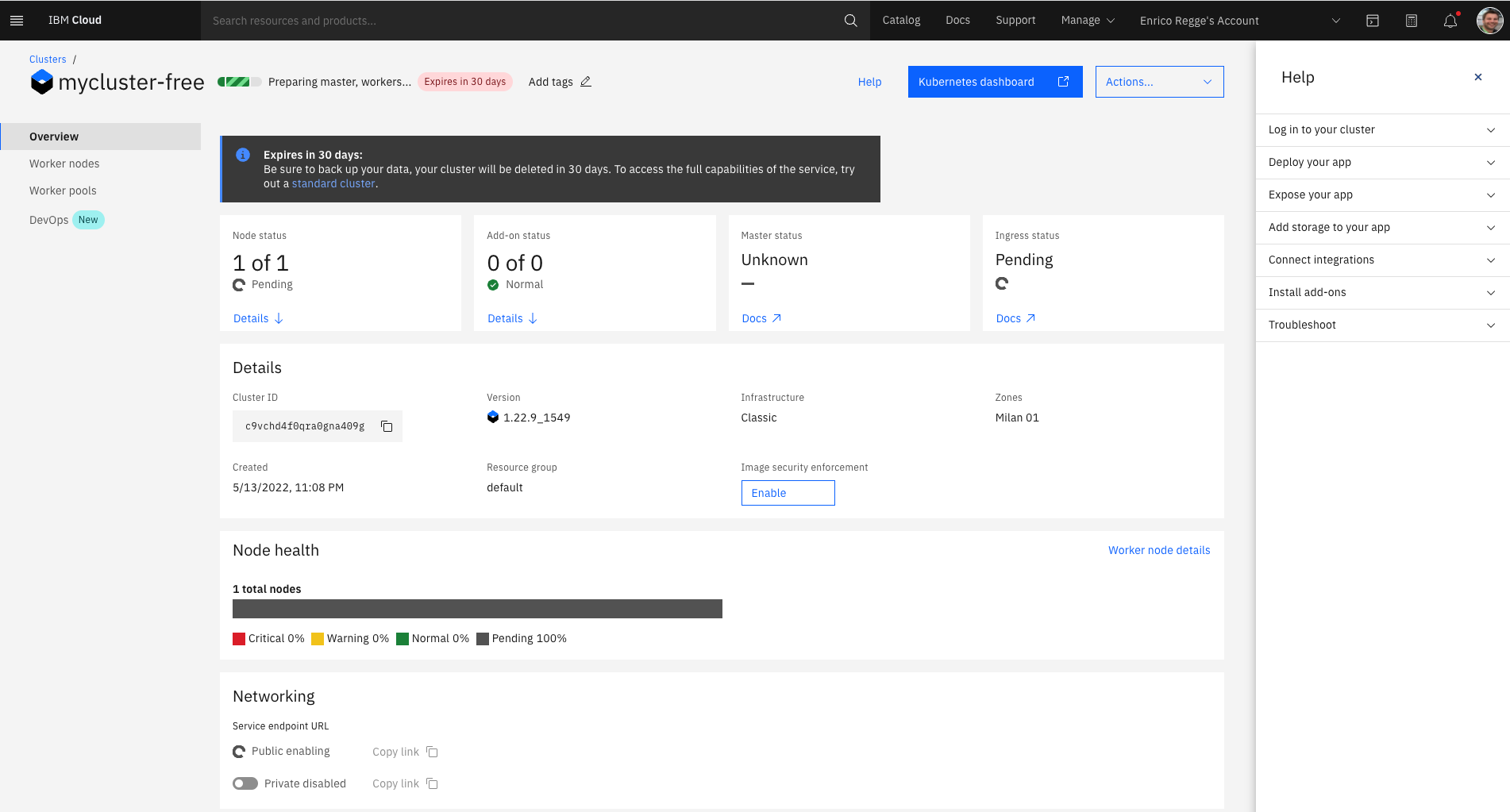Screen dimensions: 1510x812
Task: Click the Ingress status pending spinner
Action: pyautogui.click(x=1002, y=283)
